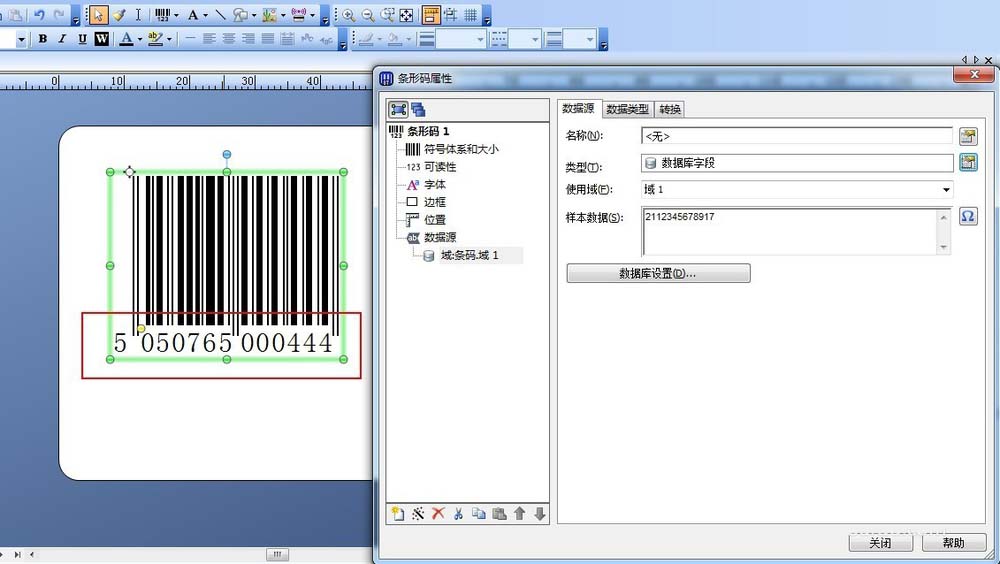Screen dimensions: 1000x564
Task: Align text left
Action: [209, 39]
